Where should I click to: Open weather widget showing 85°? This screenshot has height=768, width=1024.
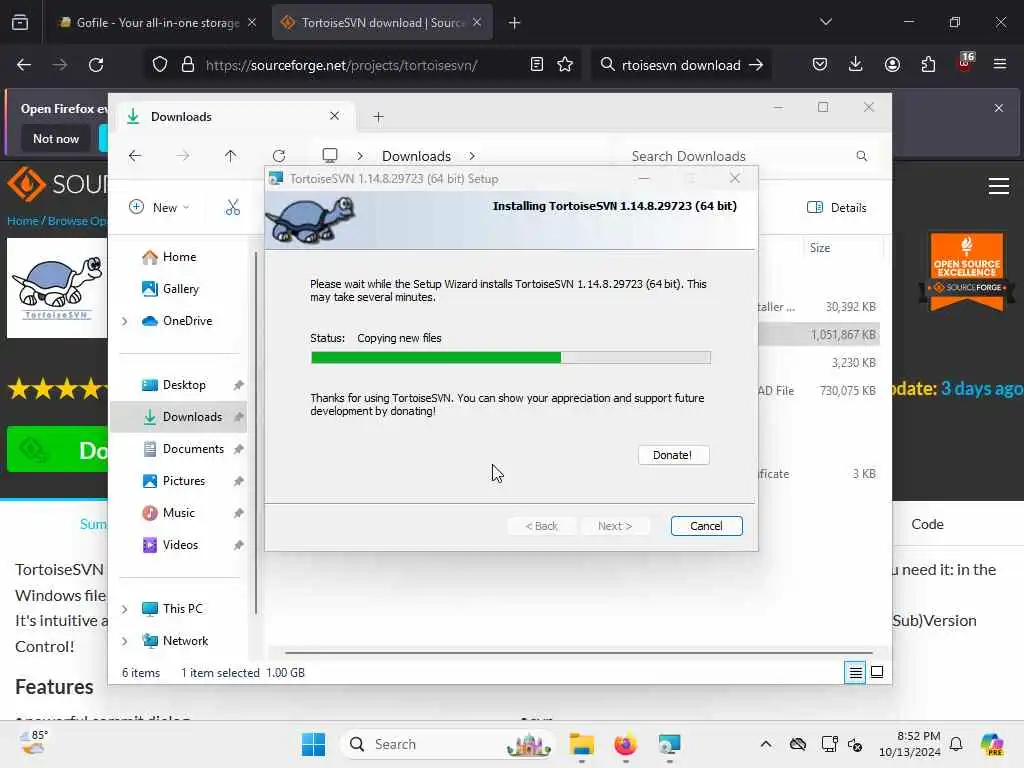33,743
